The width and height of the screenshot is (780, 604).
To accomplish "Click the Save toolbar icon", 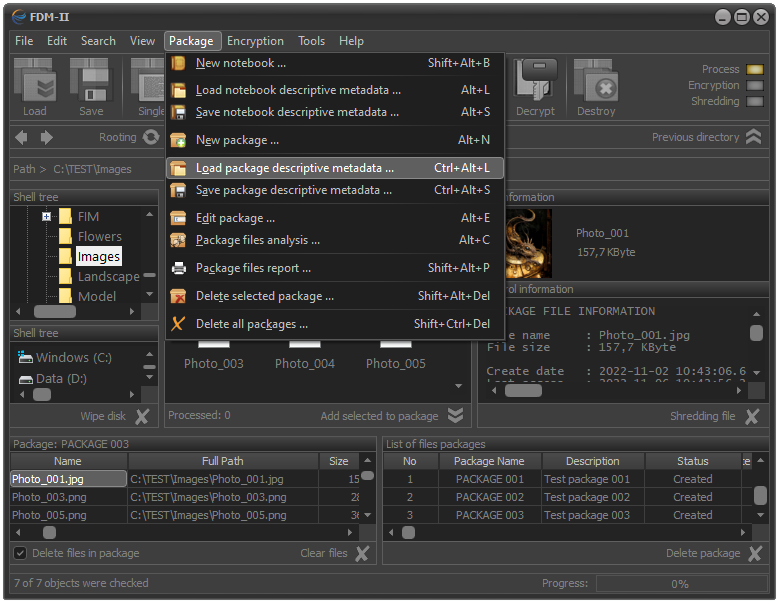I will tap(91, 80).
